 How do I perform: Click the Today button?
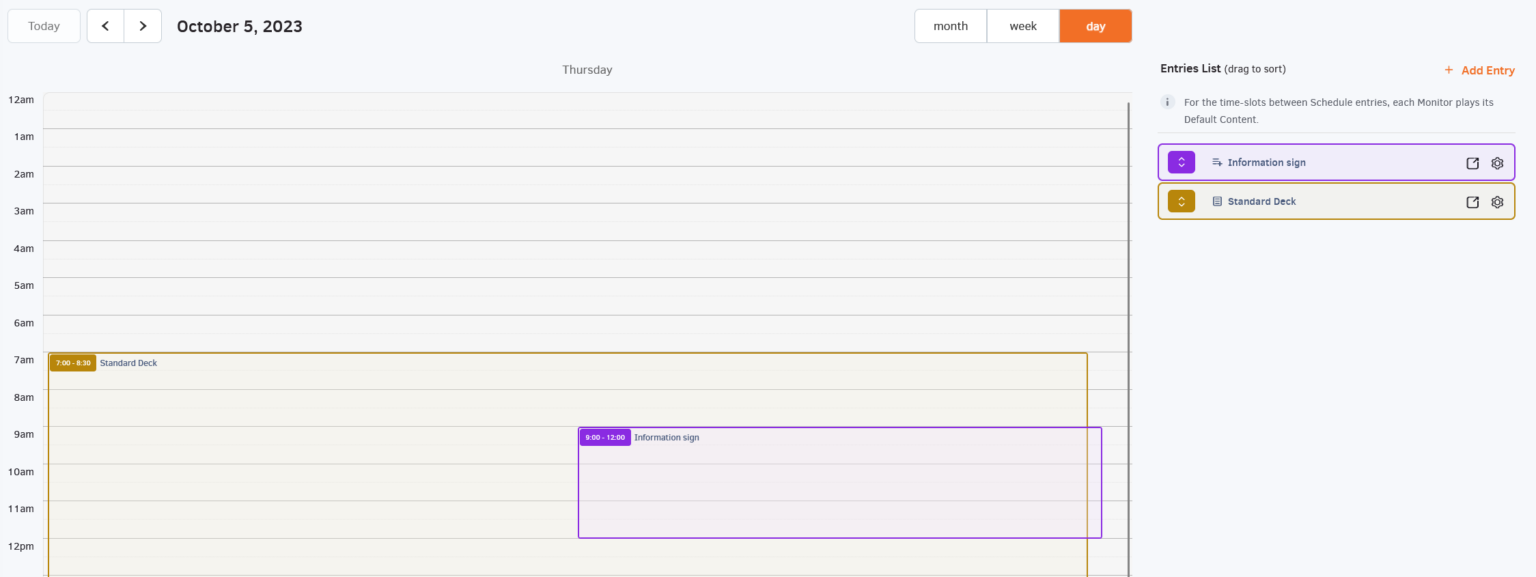point(43,25)
